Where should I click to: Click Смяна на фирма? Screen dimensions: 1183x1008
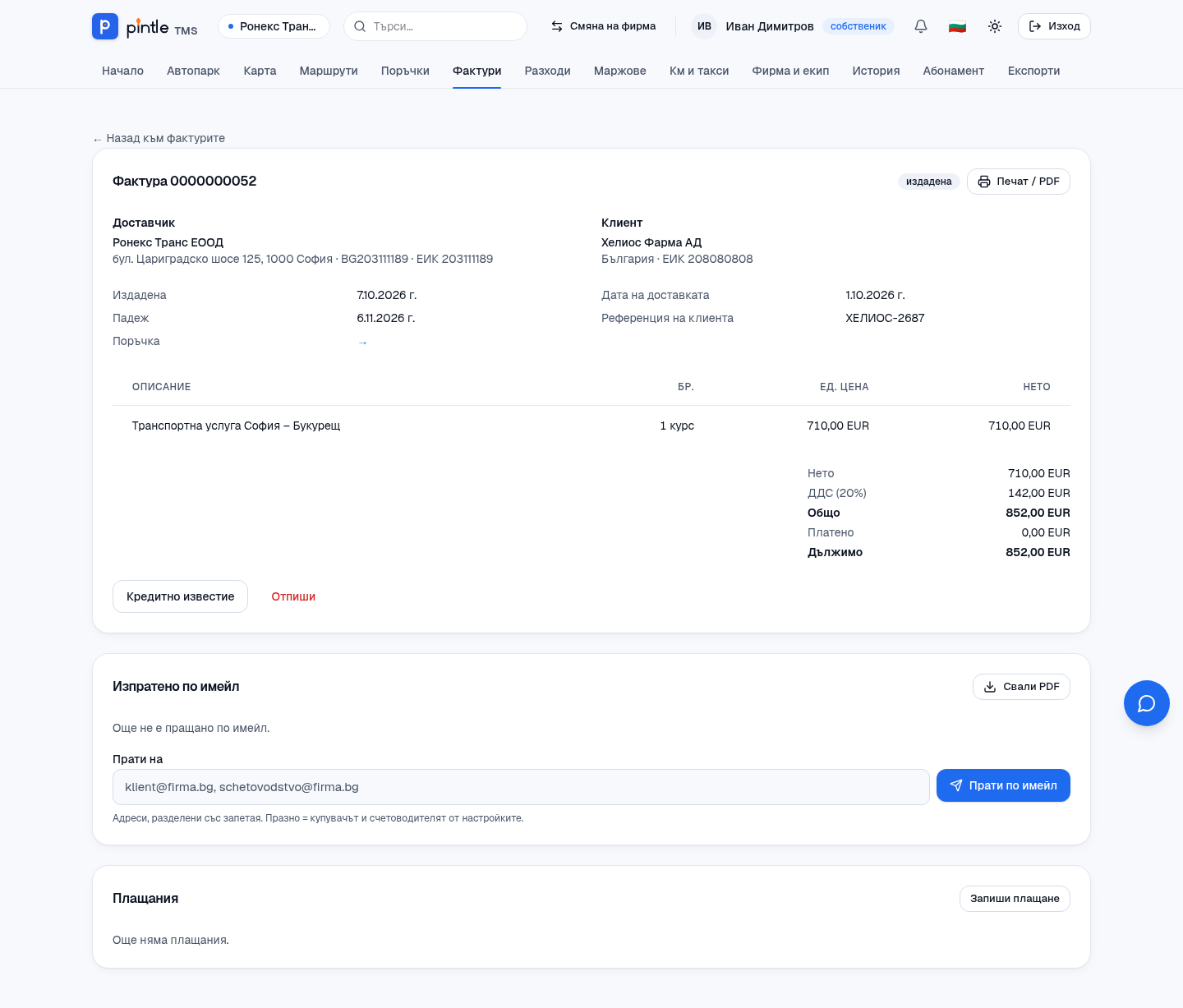tap(603, 26)
